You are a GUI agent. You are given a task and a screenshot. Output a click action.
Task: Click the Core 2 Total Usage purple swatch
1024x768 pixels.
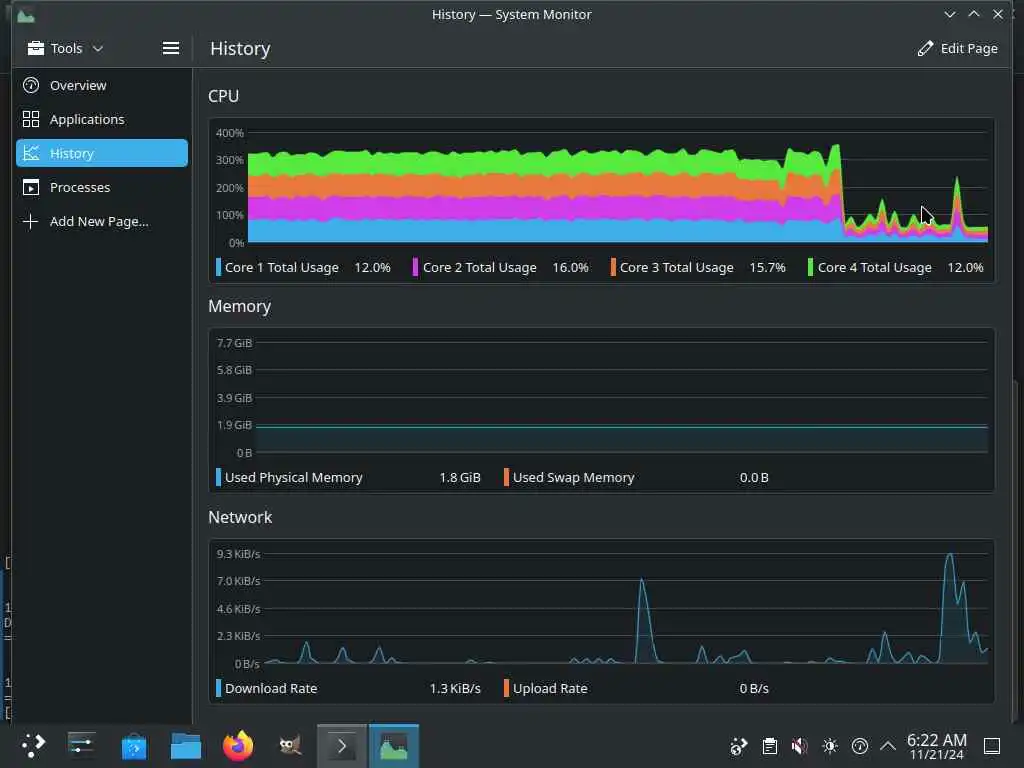[x=415, y=267]
